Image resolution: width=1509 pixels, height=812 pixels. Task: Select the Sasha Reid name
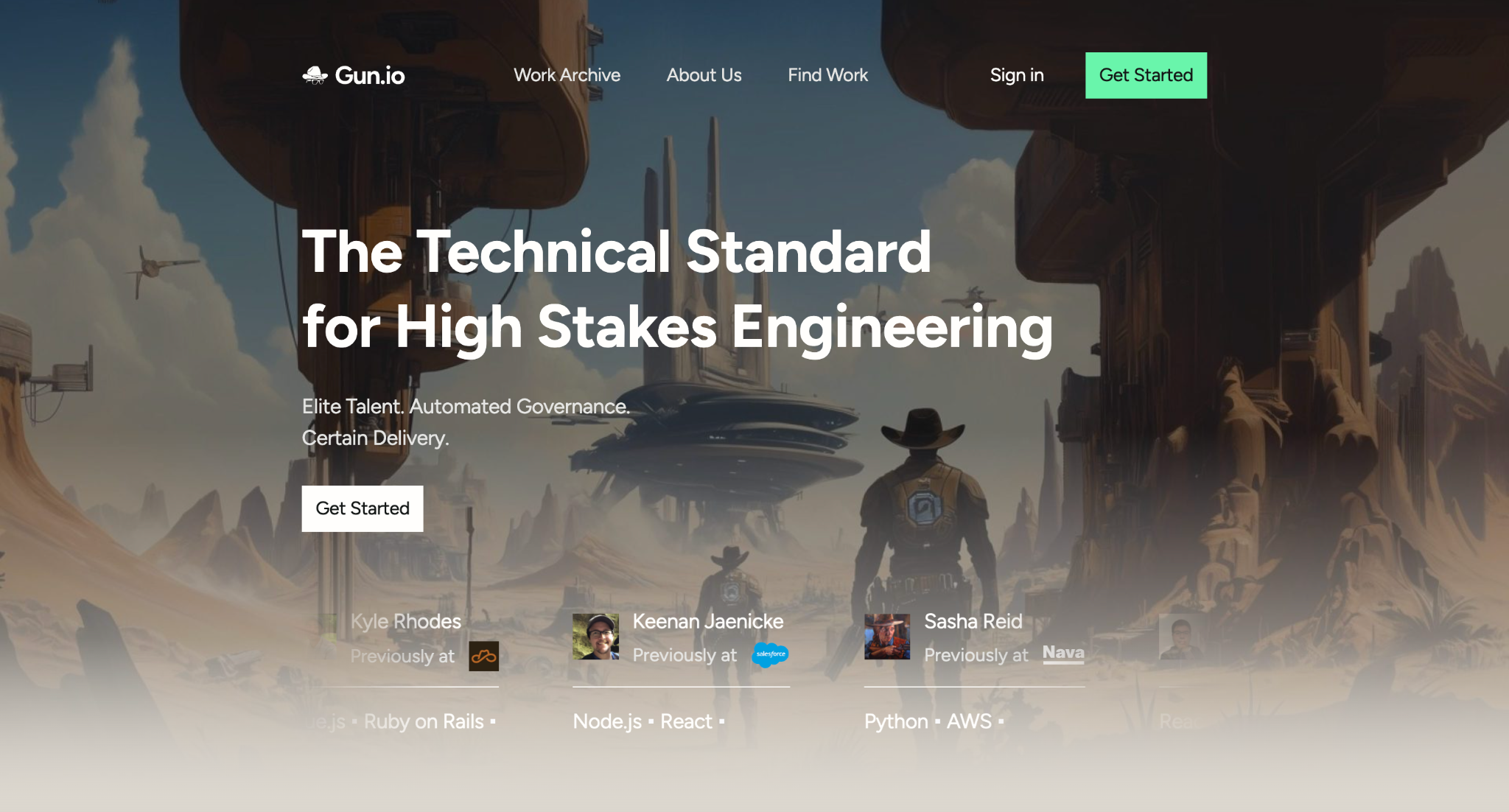click(973, 622)
